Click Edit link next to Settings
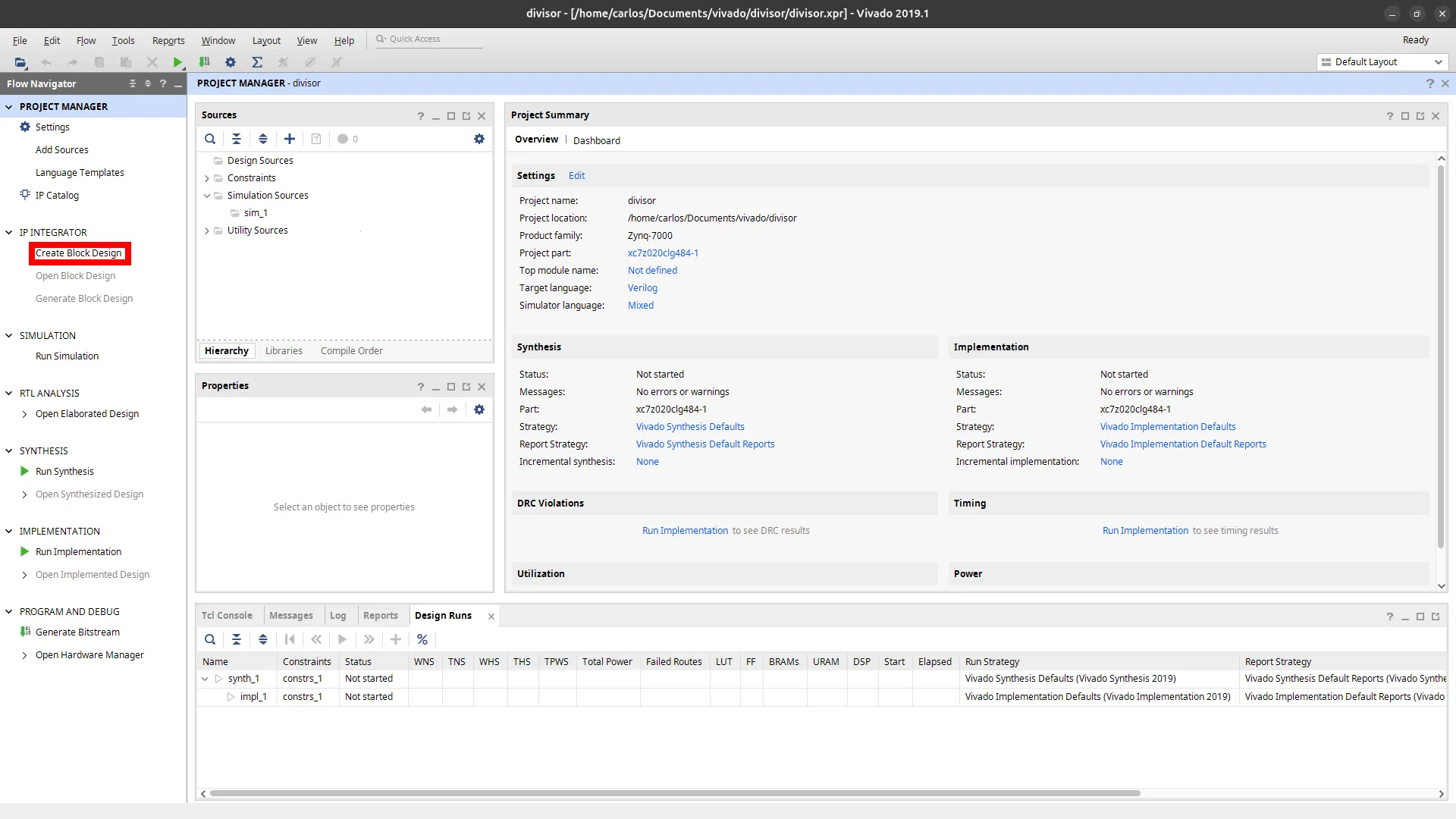Viewport: 1456px width, 819px height. click(576, 176)
